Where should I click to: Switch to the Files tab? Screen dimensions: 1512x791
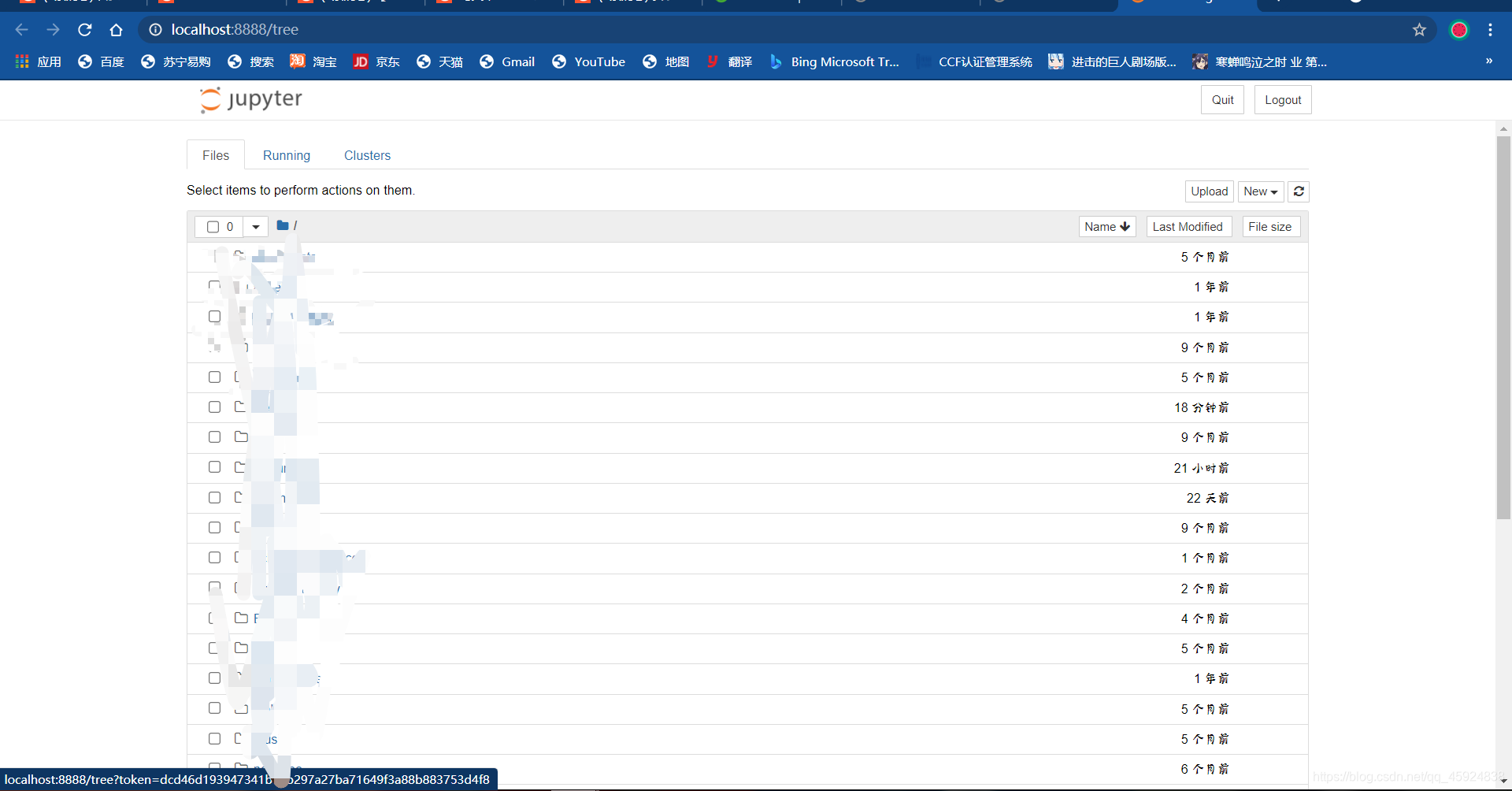pyautogui.click(x=216, y=155)
